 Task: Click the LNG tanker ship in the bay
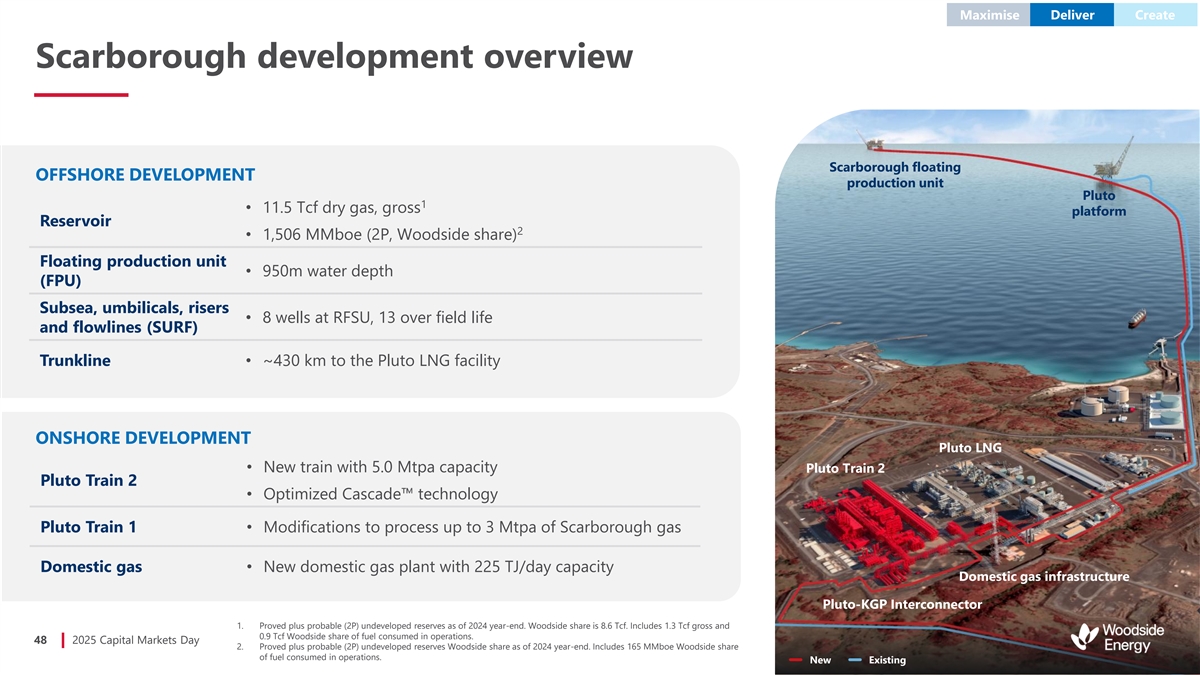pyautogui.click(x=1139, y=321)
